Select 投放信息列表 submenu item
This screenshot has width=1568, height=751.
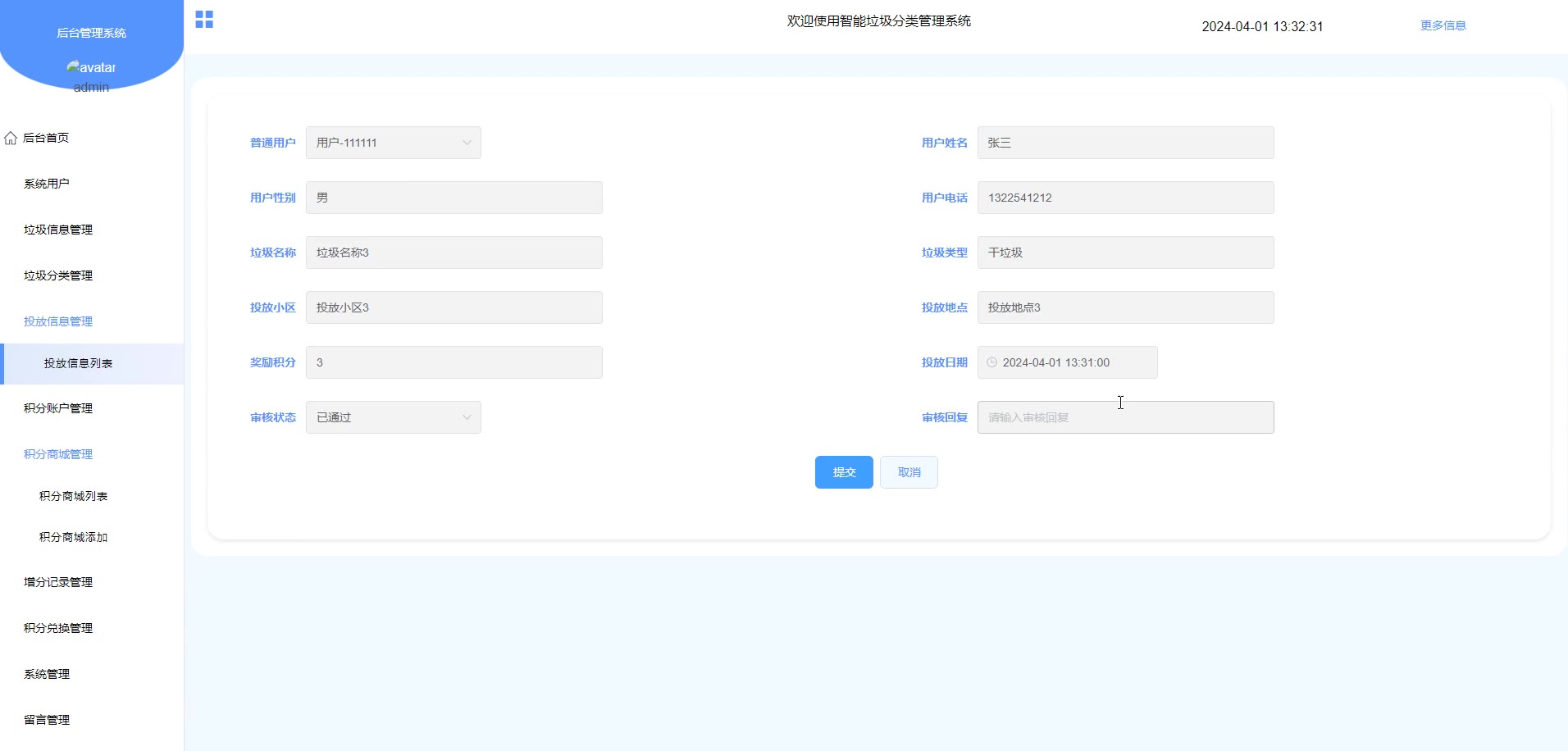pos(92,363)
